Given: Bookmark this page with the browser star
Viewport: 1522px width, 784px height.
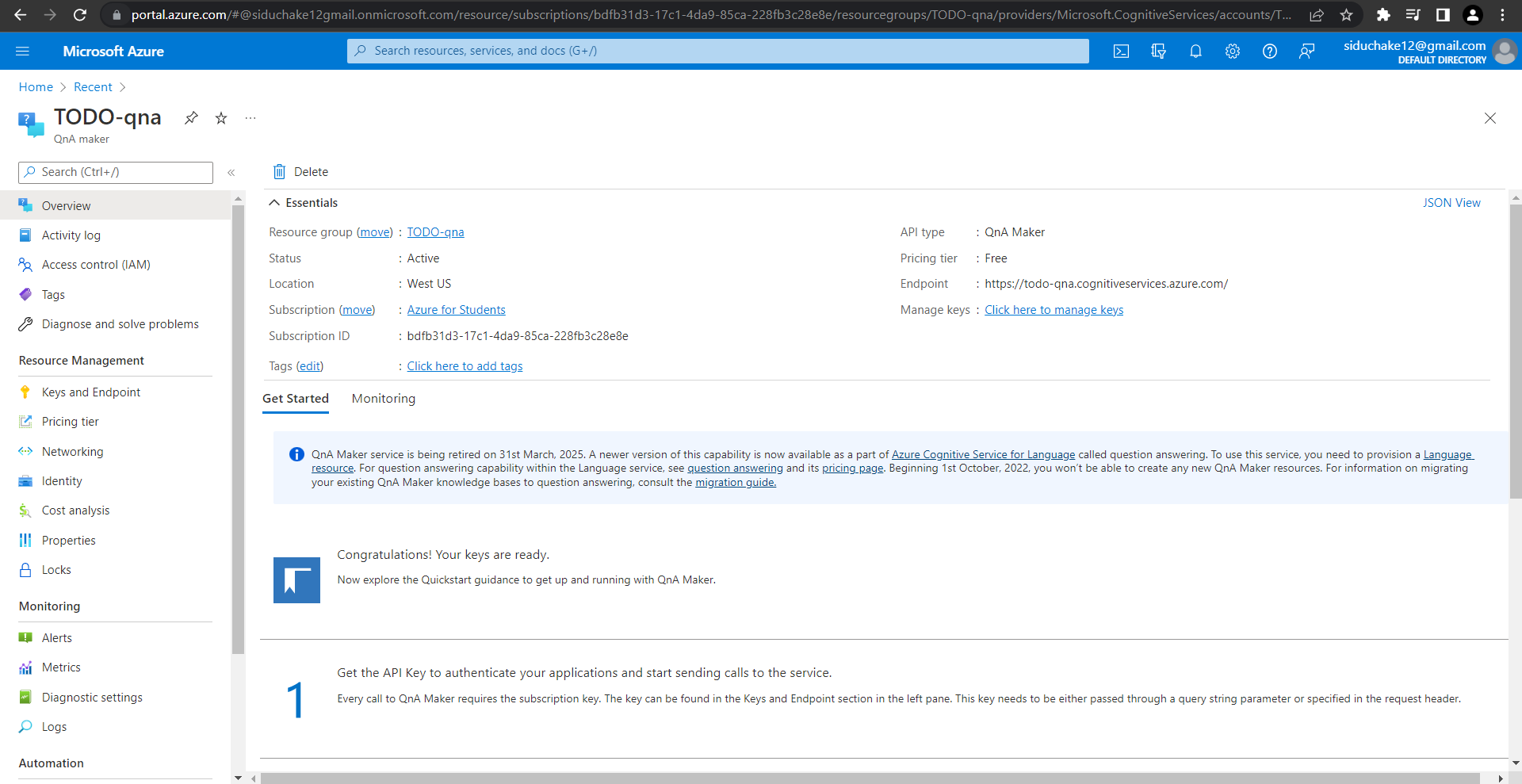Looking at the screenshot, I should 1346,15.
